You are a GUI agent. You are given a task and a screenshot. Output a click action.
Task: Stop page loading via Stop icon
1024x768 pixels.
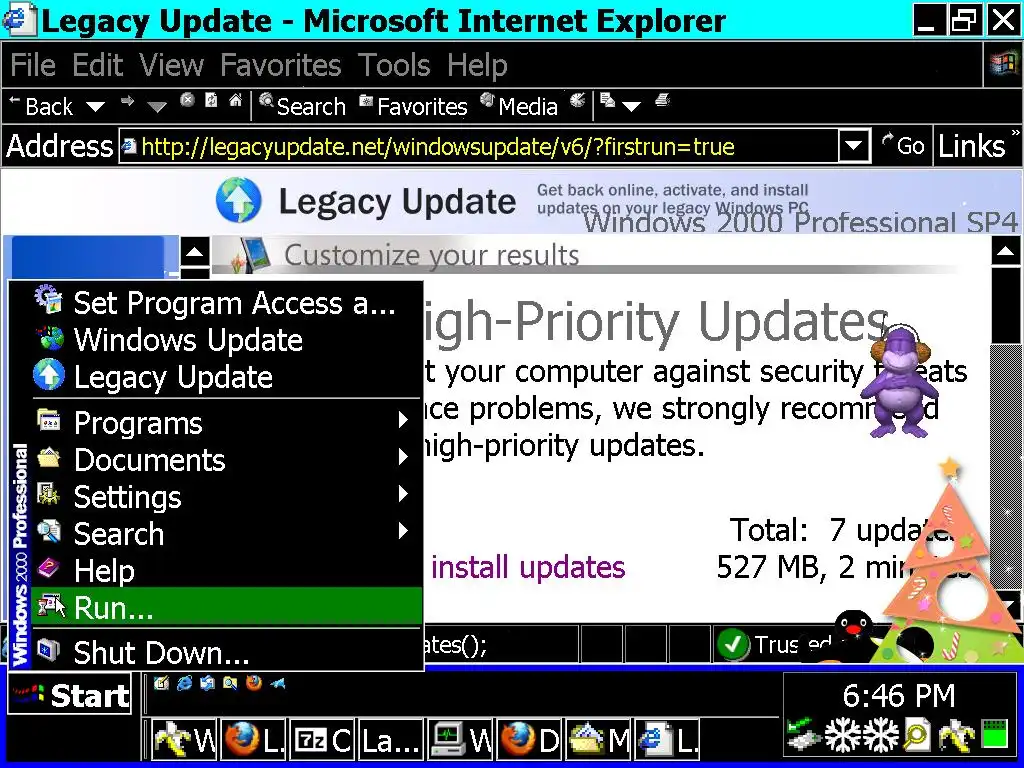coord(187,101)
